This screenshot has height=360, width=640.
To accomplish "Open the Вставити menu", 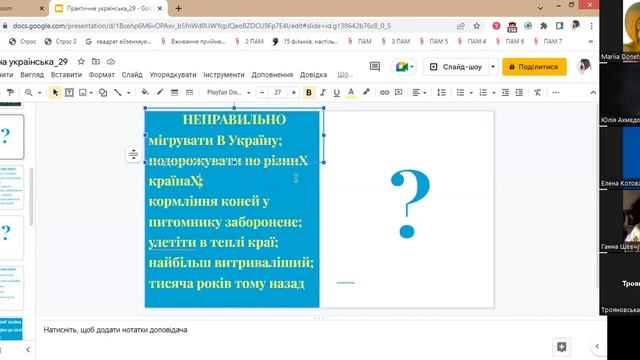I will click(x=66, y=75).
